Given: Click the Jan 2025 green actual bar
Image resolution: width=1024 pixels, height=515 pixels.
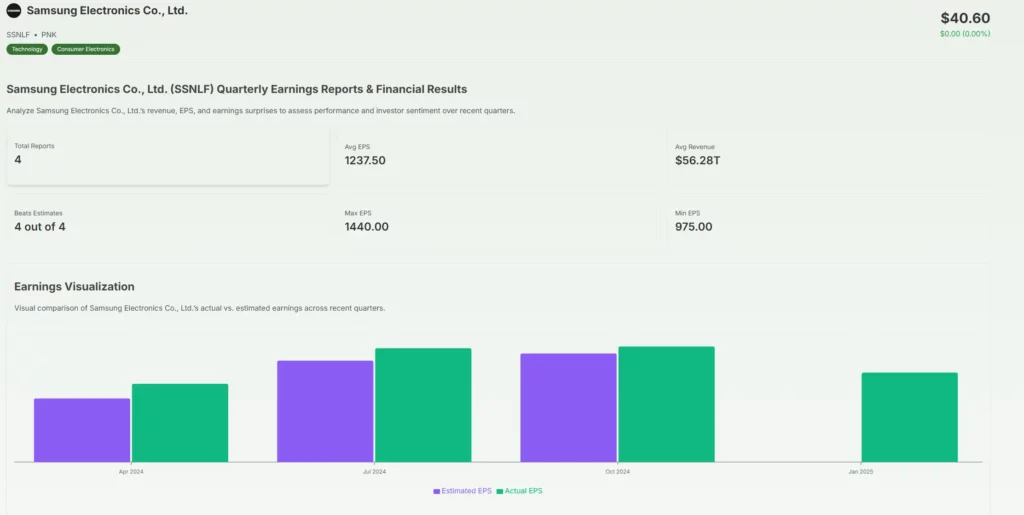Looking at the screenshot, I should pos(909,417).
